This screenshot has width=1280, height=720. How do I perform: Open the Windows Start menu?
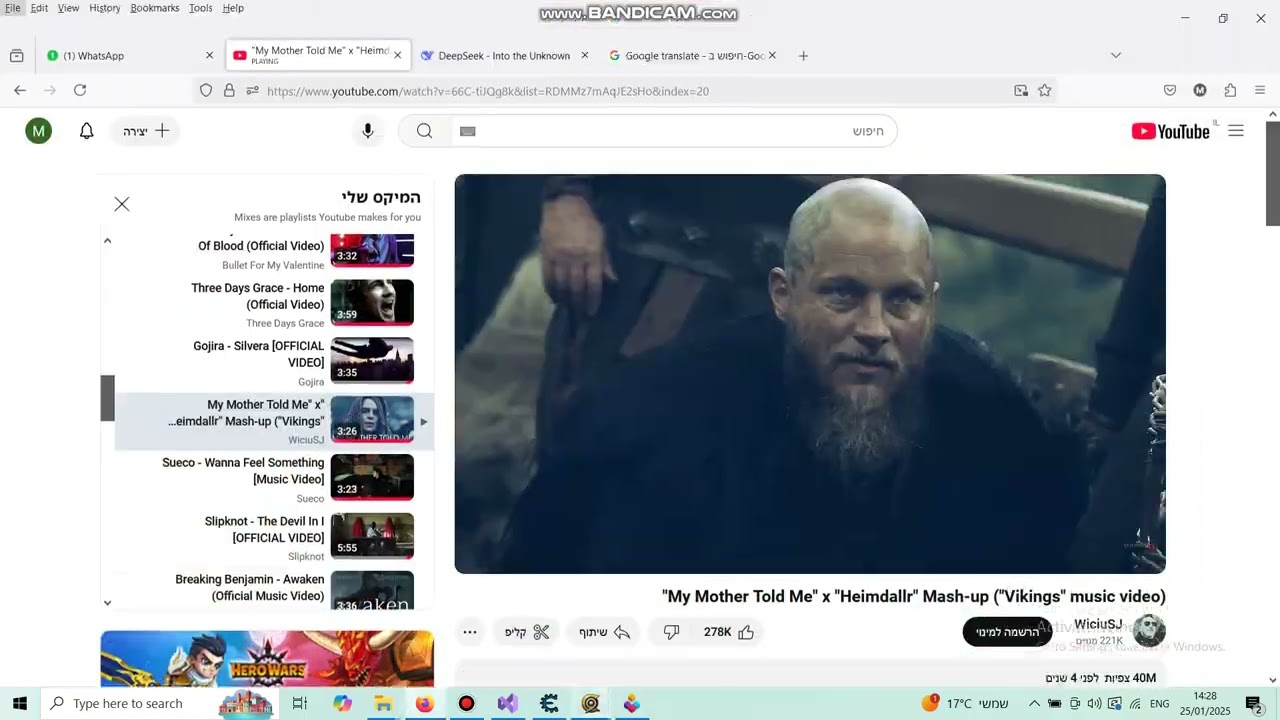coord(20,703)
